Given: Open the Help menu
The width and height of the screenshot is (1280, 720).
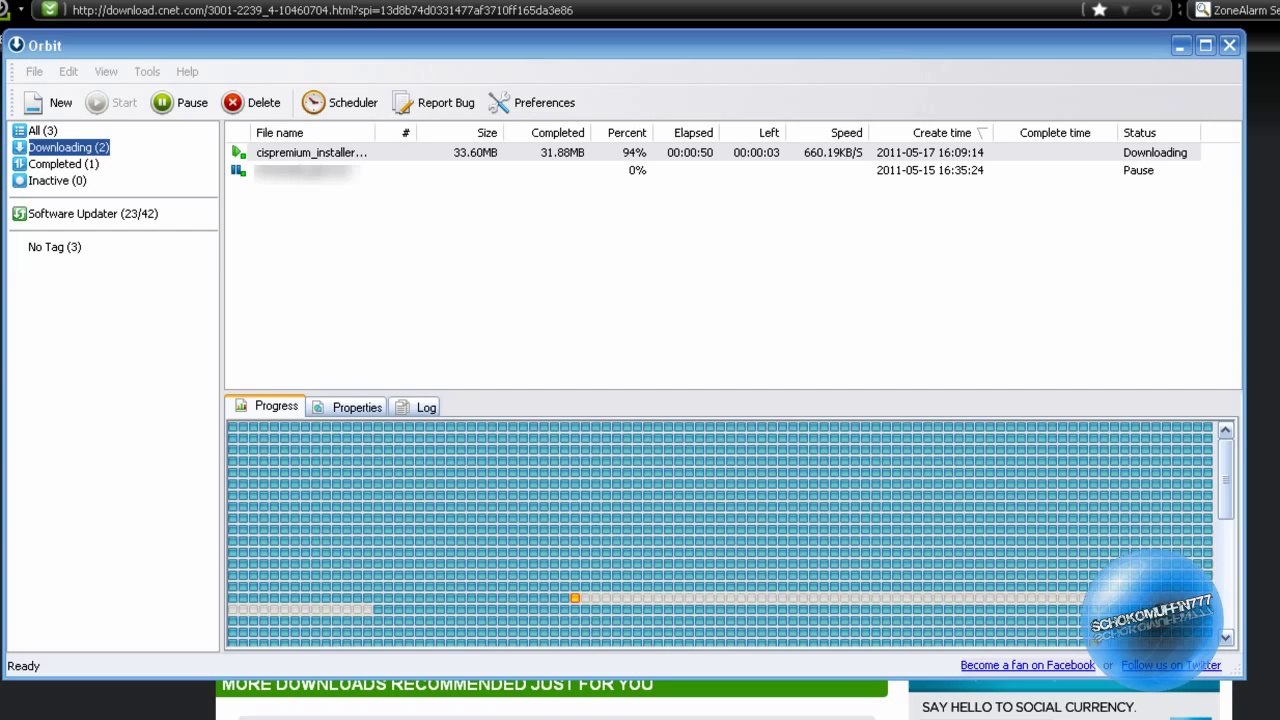Looking at the screenshot, I should [x=187, y=72].
